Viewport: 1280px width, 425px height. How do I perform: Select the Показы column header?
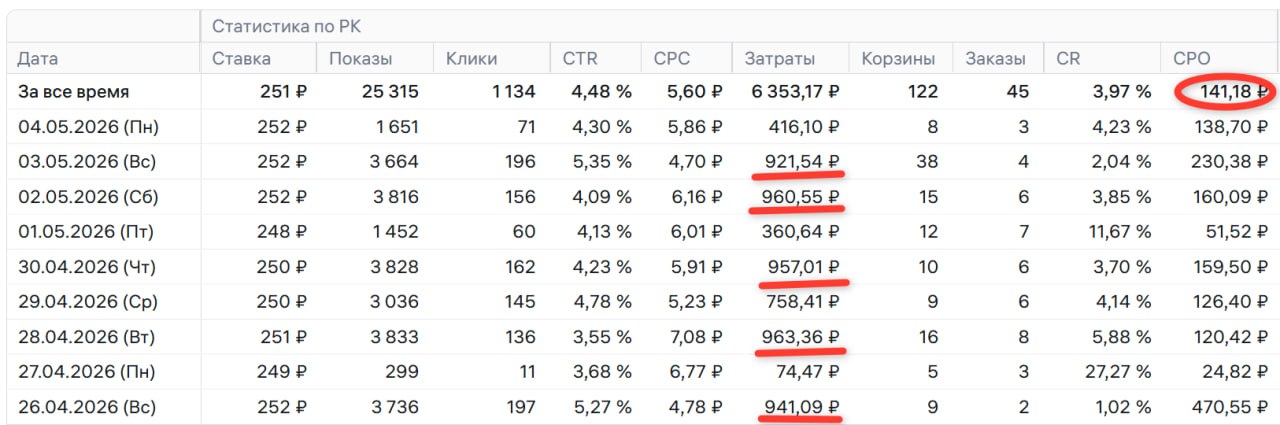click(x=360, y=59)
